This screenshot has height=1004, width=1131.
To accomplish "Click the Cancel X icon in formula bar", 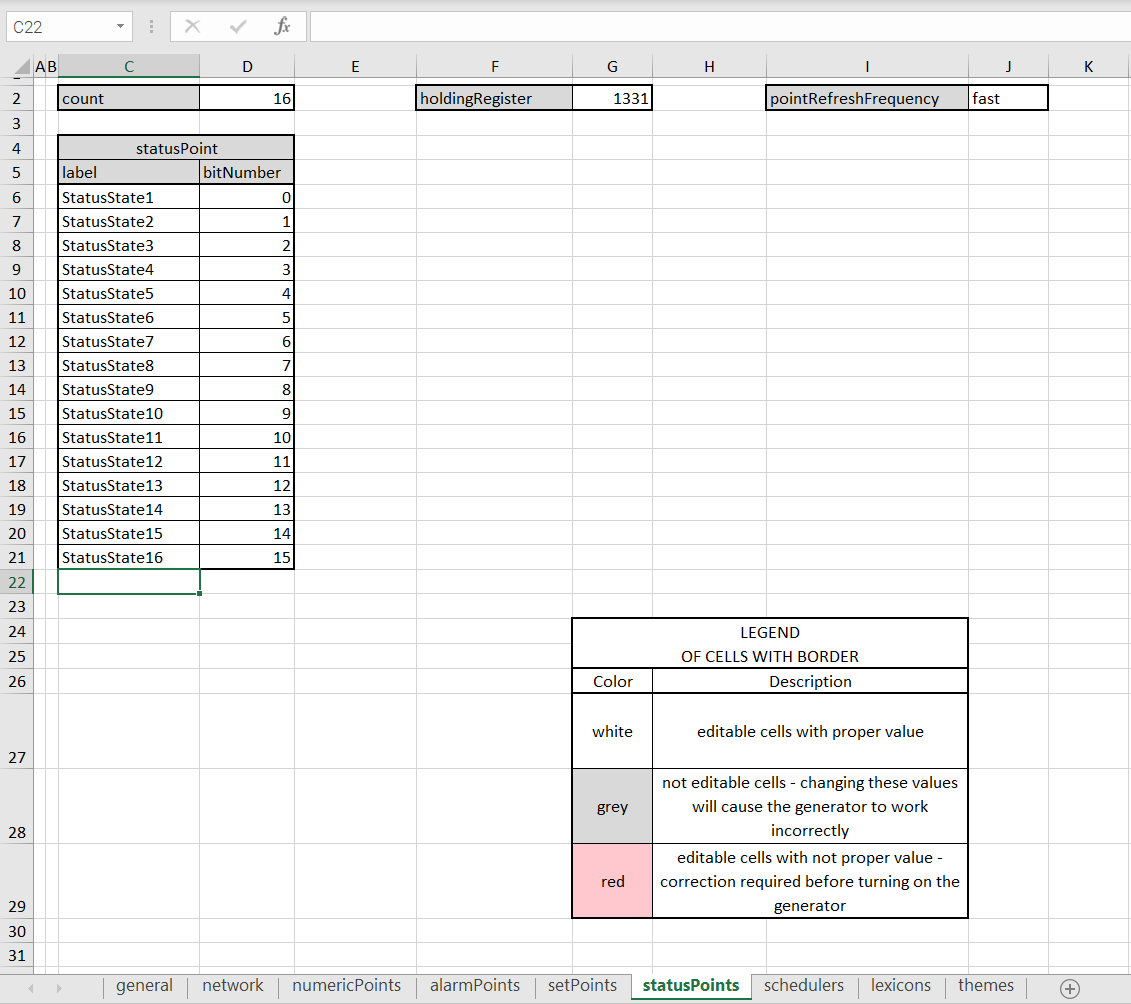I will (193, 27).
